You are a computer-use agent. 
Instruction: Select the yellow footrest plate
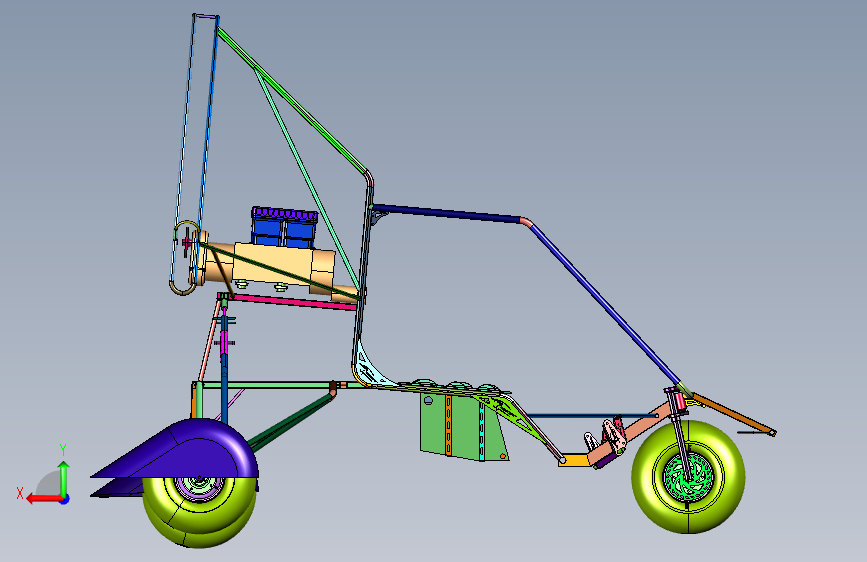(x=573, y=460)
